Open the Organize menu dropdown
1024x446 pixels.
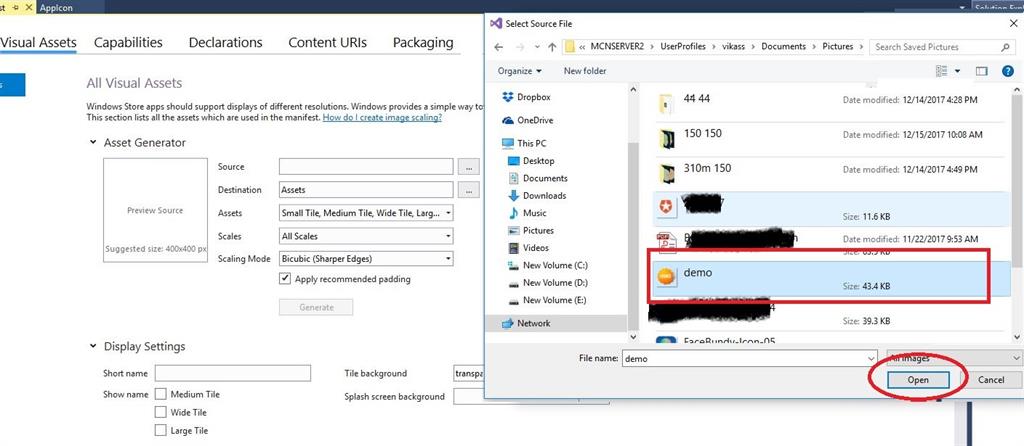520,71
